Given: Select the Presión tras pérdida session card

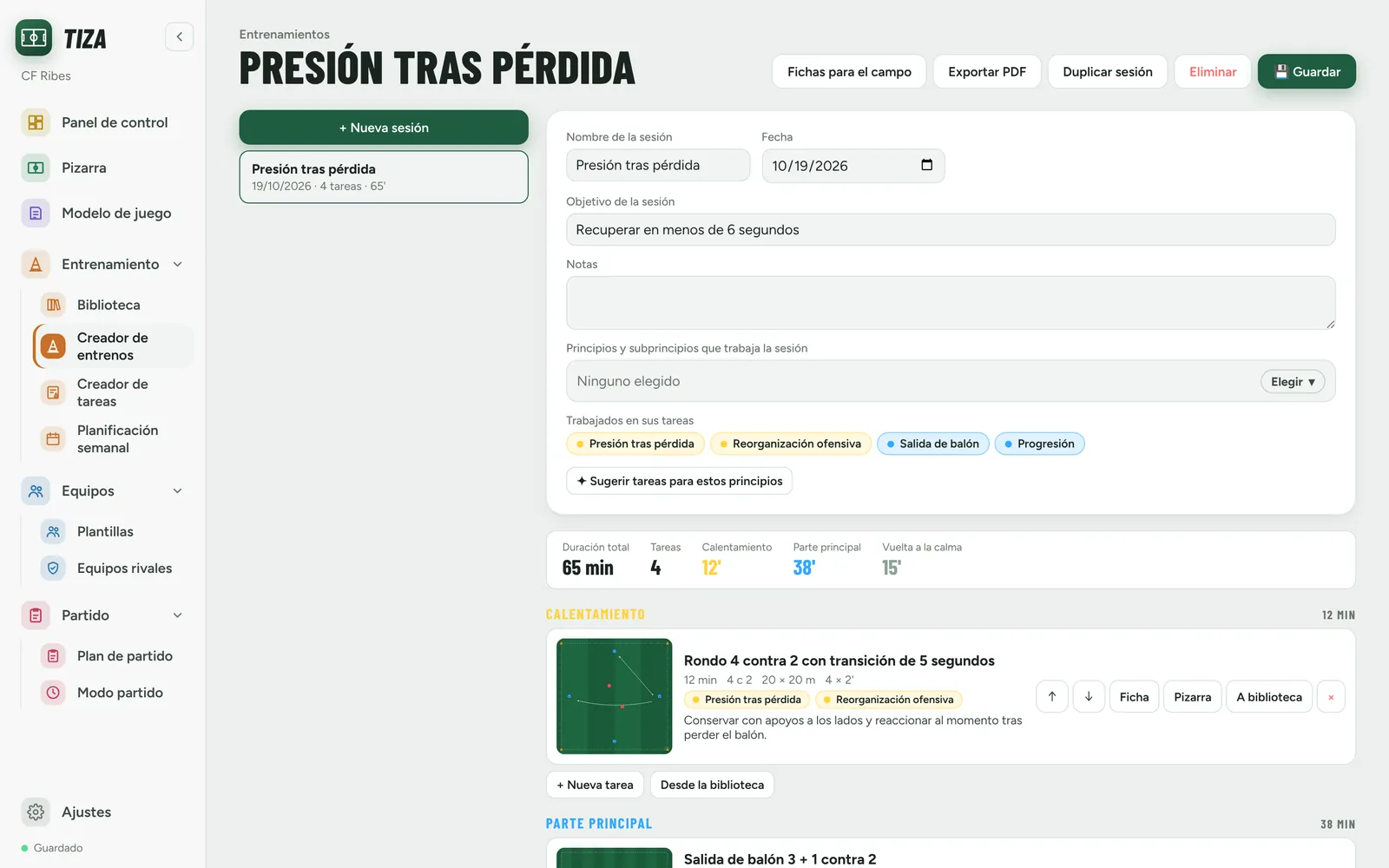Looking at the screenshot, I should click(384, 177).
